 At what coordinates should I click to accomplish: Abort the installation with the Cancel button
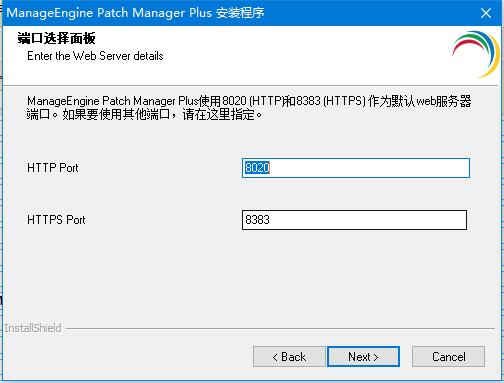[448, 356]
